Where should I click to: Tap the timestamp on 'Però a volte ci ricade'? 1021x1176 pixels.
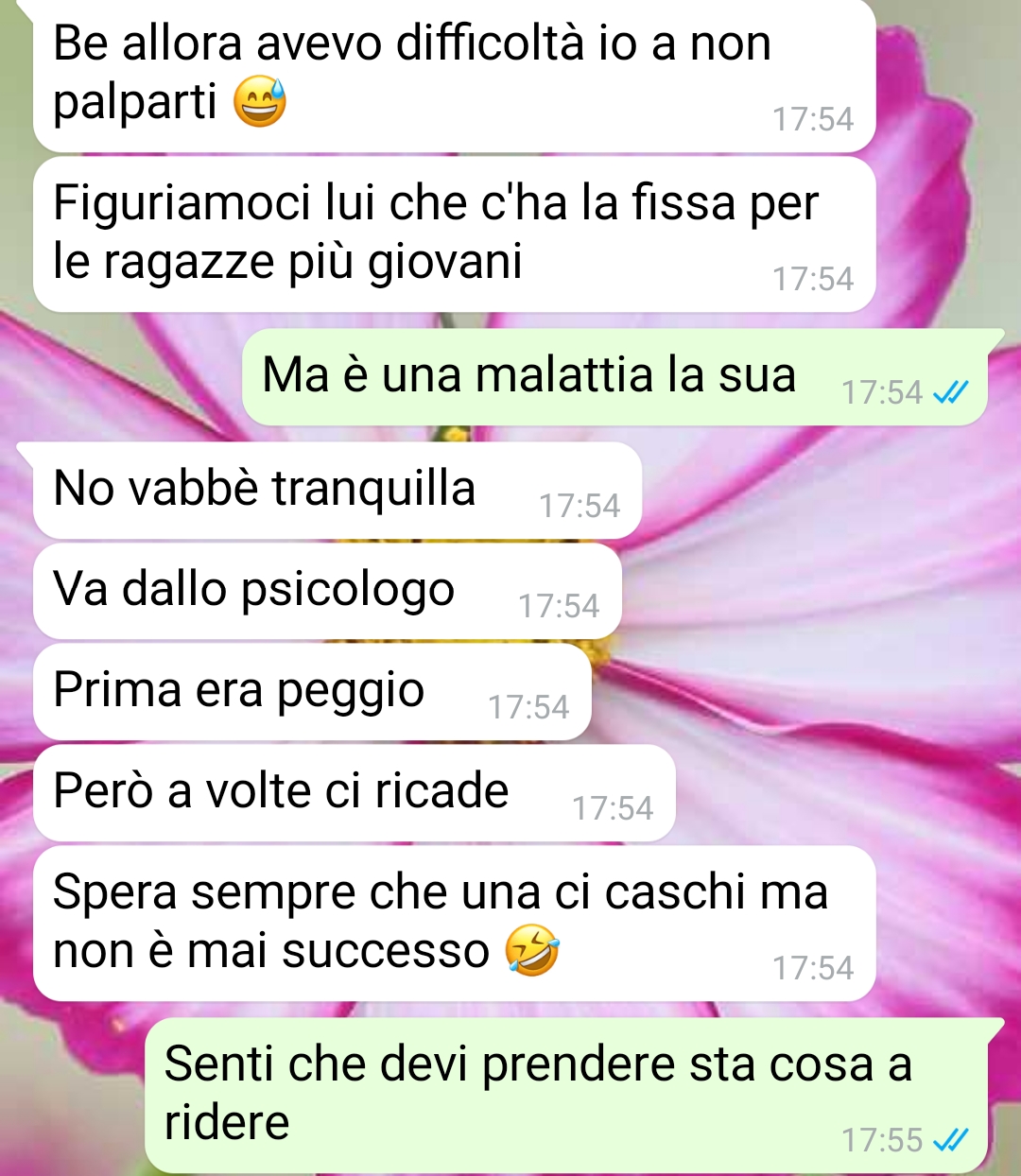[x=613, y=808]
